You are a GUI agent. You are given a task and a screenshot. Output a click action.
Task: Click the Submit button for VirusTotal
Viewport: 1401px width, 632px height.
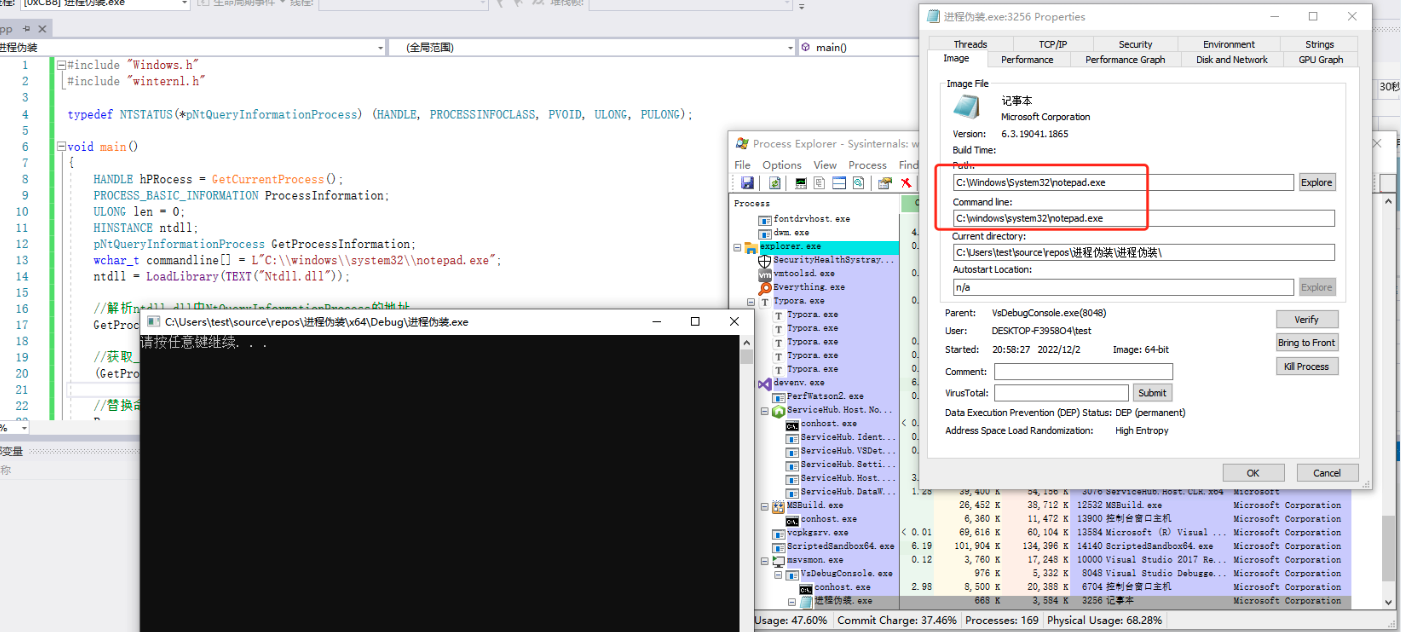pyautogui.click(x=1152, y=393)
